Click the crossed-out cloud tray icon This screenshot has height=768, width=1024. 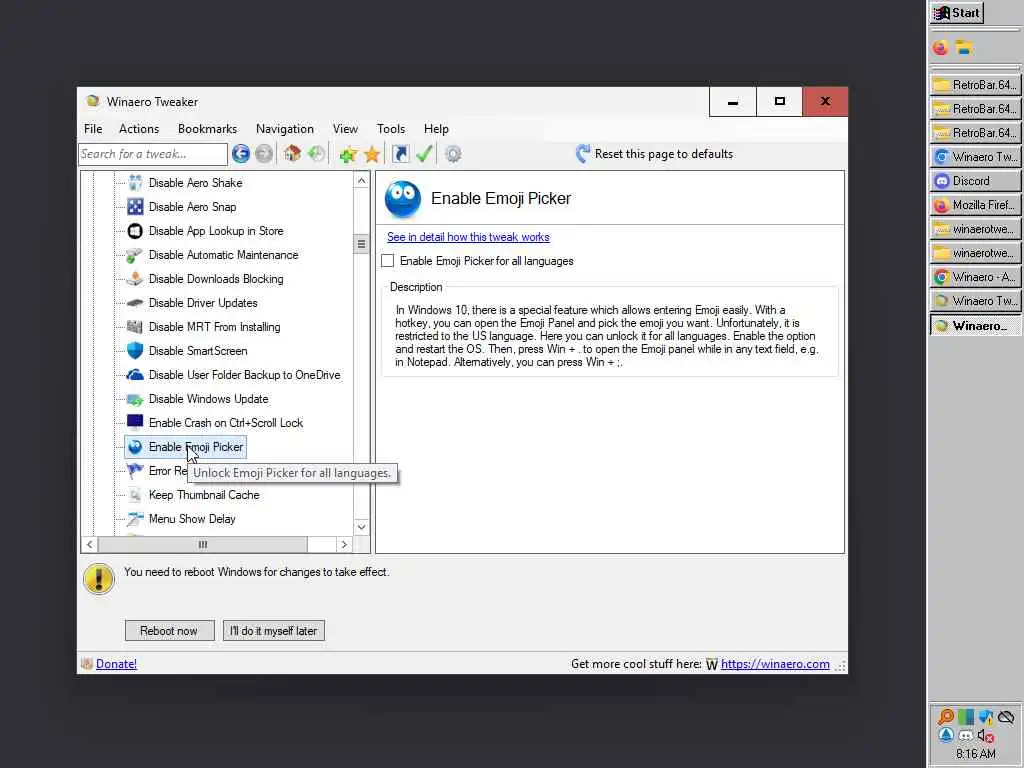(1006, 717)
